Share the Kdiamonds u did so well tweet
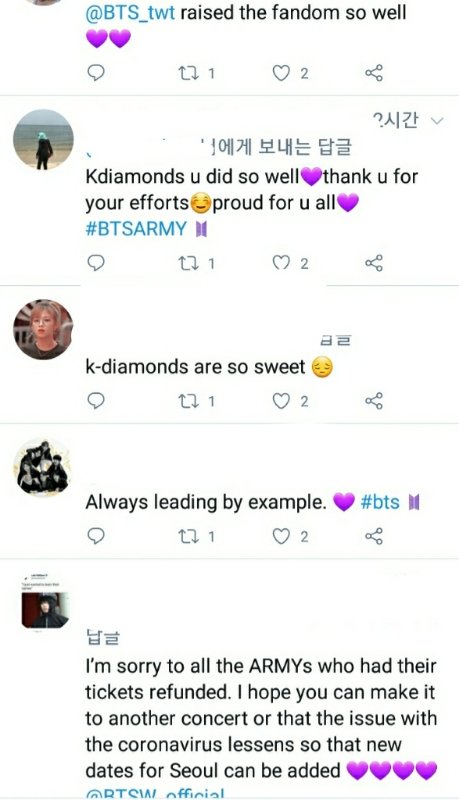The width and height of the screenshot is (459, 800). (374, 263)
